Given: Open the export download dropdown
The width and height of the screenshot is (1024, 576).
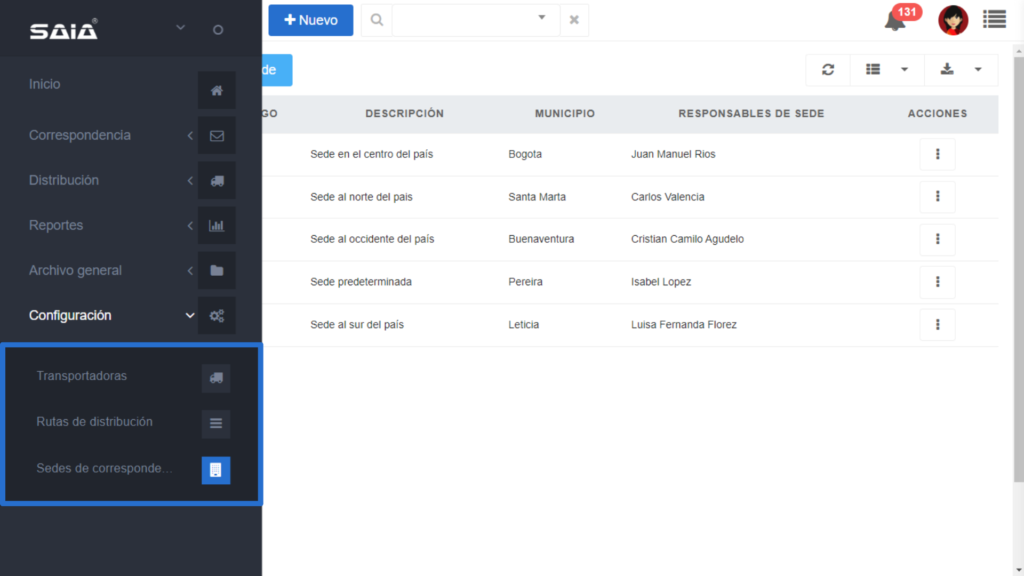Looking at the screenshot, I should tap(961, 70).
